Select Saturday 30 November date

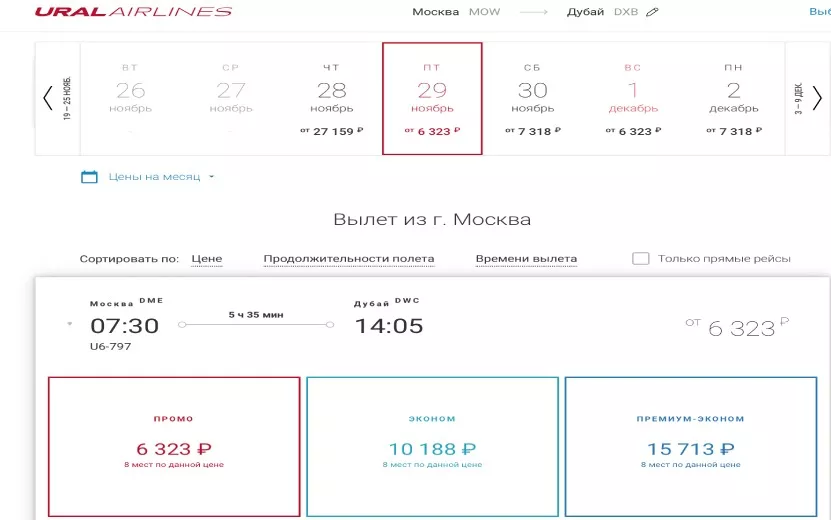(x=532, y=98)
